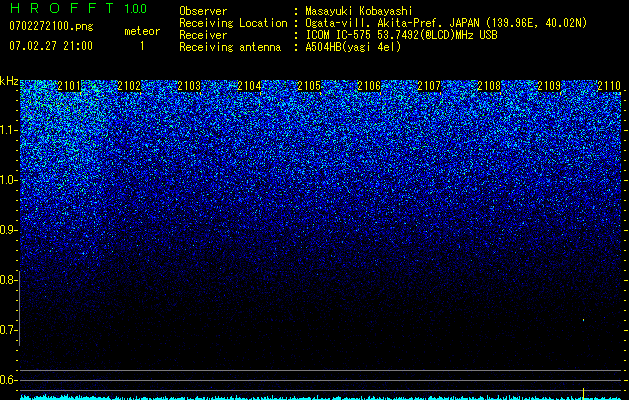The image size is (629, 400).
Task: Click the date stamp 07.02.27 21:00
Action: tap(51, 46)
